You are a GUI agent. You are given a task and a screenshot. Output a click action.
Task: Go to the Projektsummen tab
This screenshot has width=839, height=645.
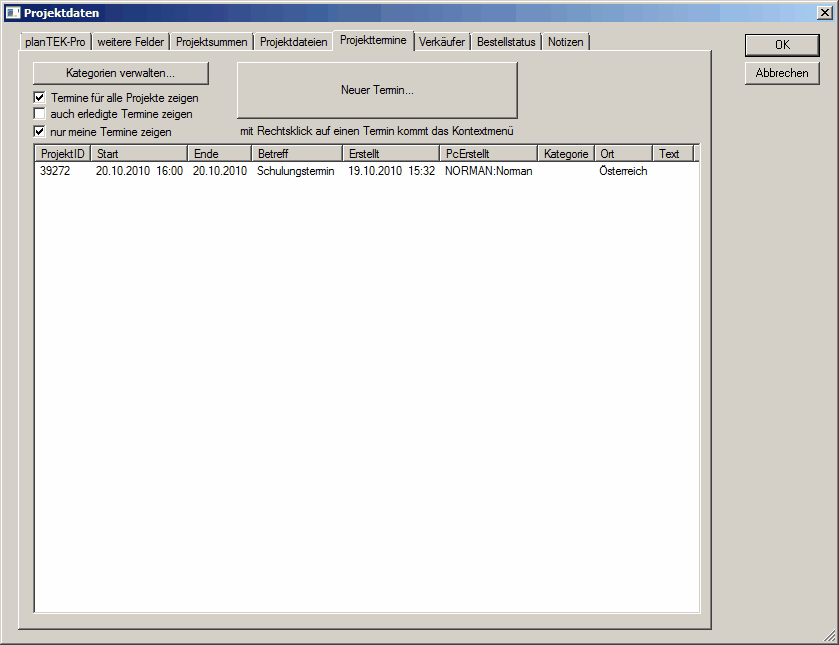(211, 42)
